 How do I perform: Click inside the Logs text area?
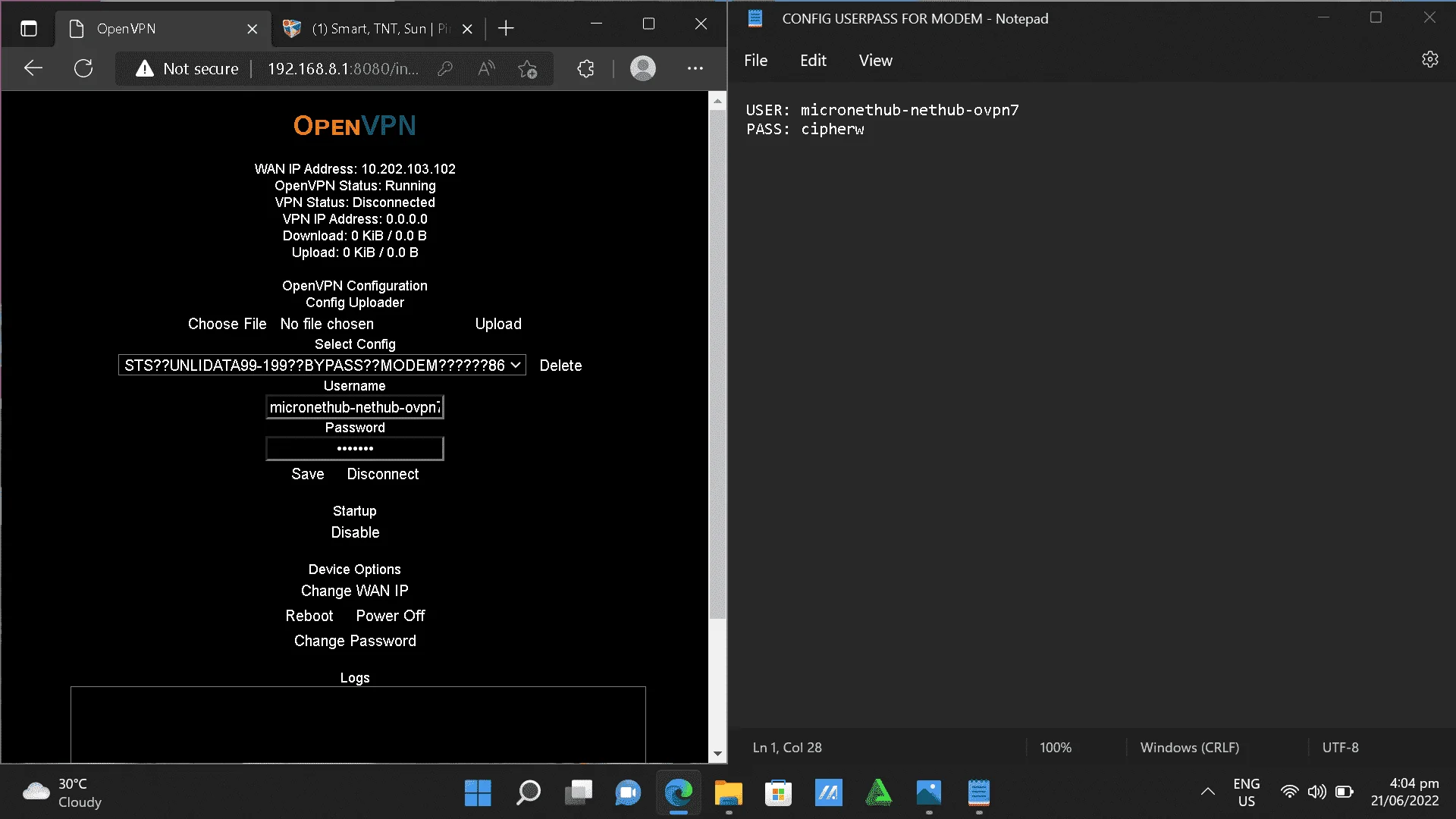point(358,724)
